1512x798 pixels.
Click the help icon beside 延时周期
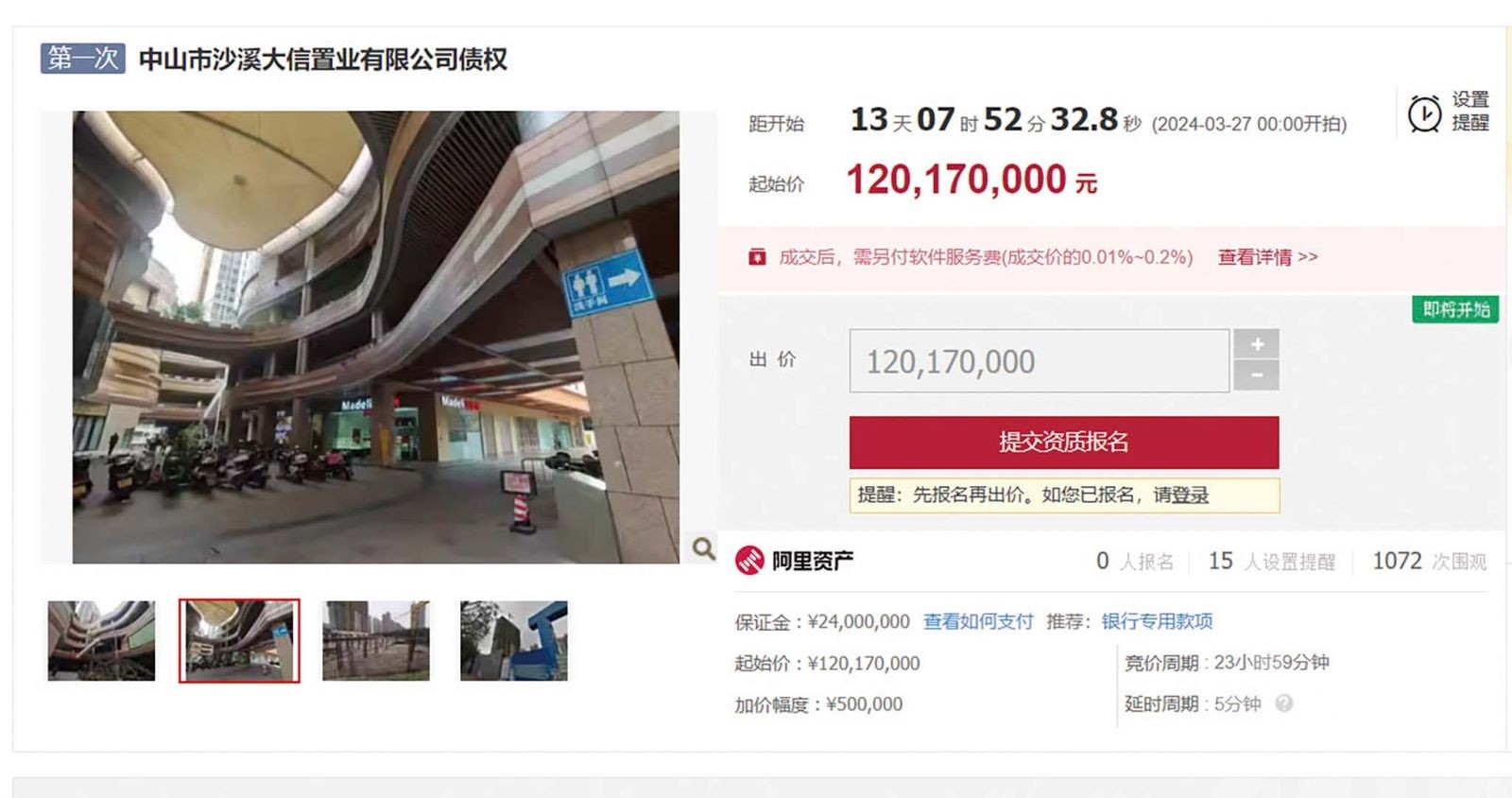[1283, 703]
